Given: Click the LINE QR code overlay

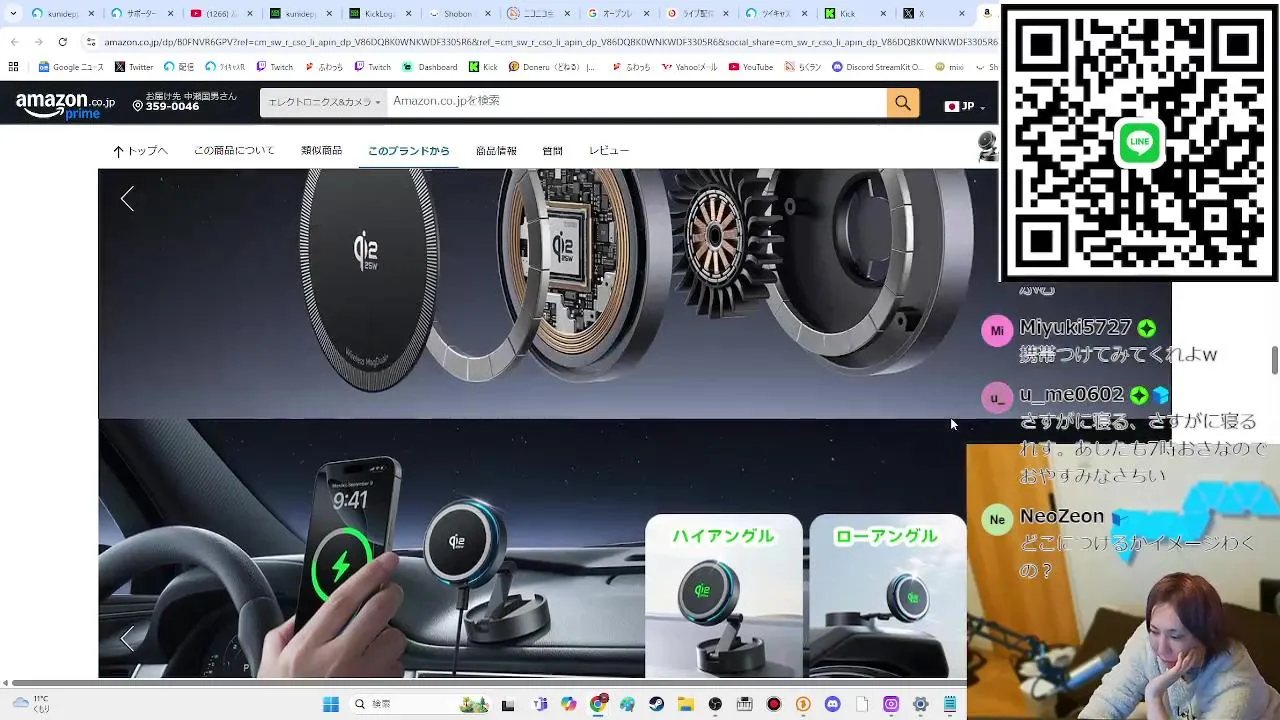Looking at the screenshot, I should click(x=1139, y=142).
